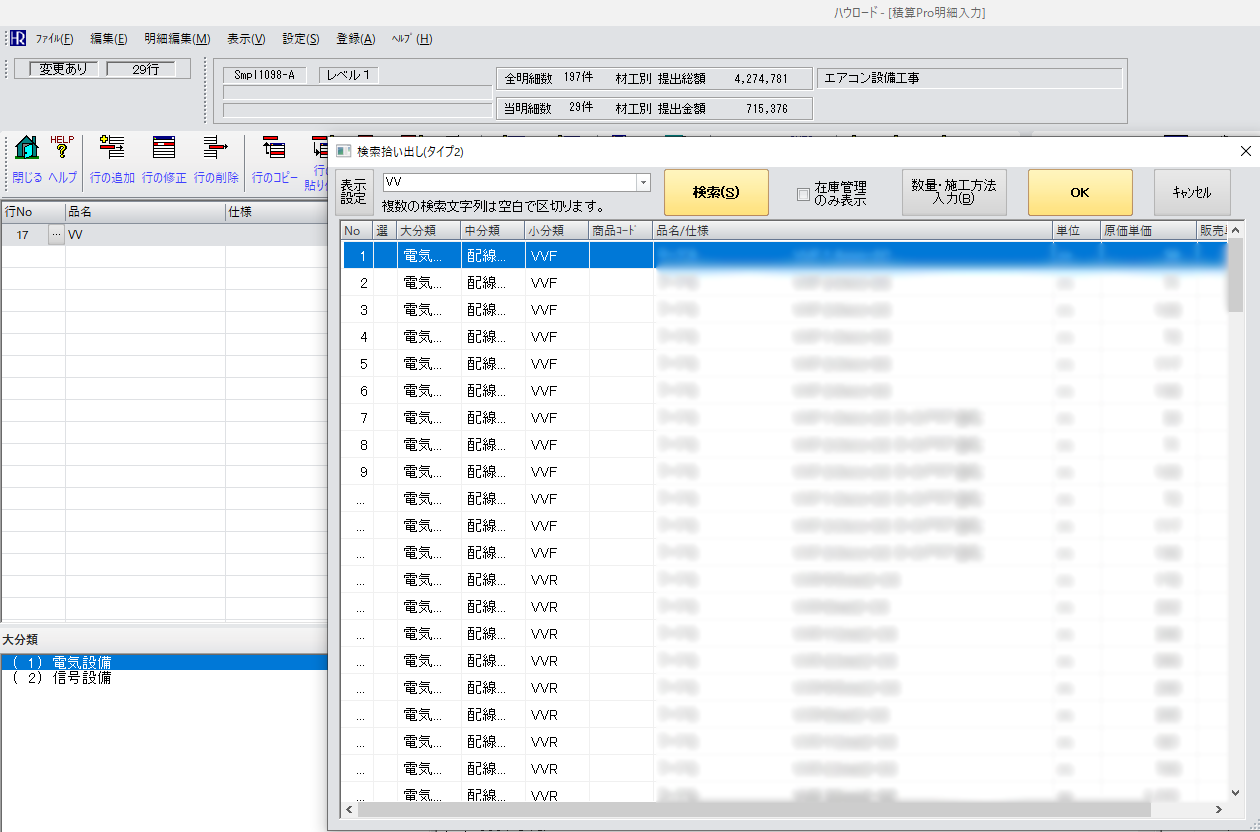Enable 在庫管理のみ表示 checkbox
The image size is (1260, 832).
click(x=803, y=194)
